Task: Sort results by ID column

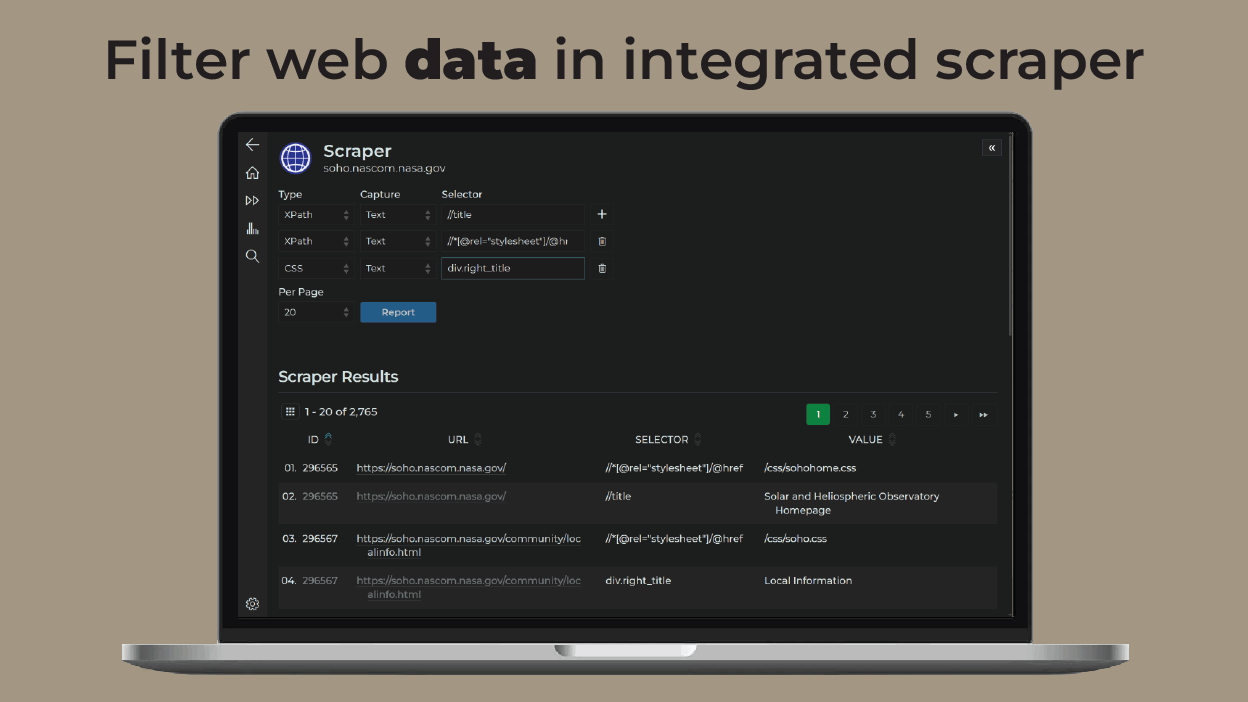Action: click(320, 439)
